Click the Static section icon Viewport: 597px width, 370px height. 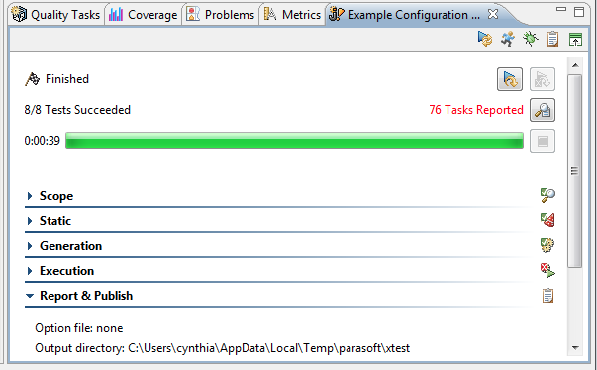[x=548, y=220]
